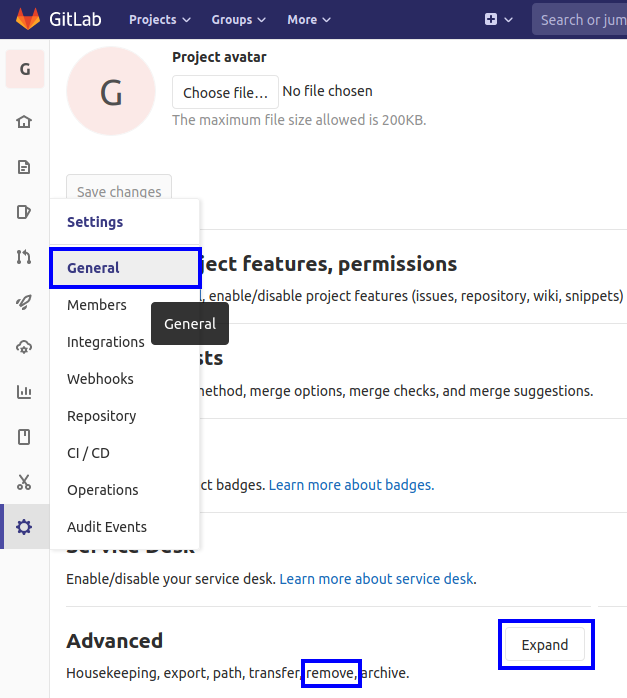Screen dimensions: 627x698
Task: Open the plus new-item dropdown
Action: (498, 19)
